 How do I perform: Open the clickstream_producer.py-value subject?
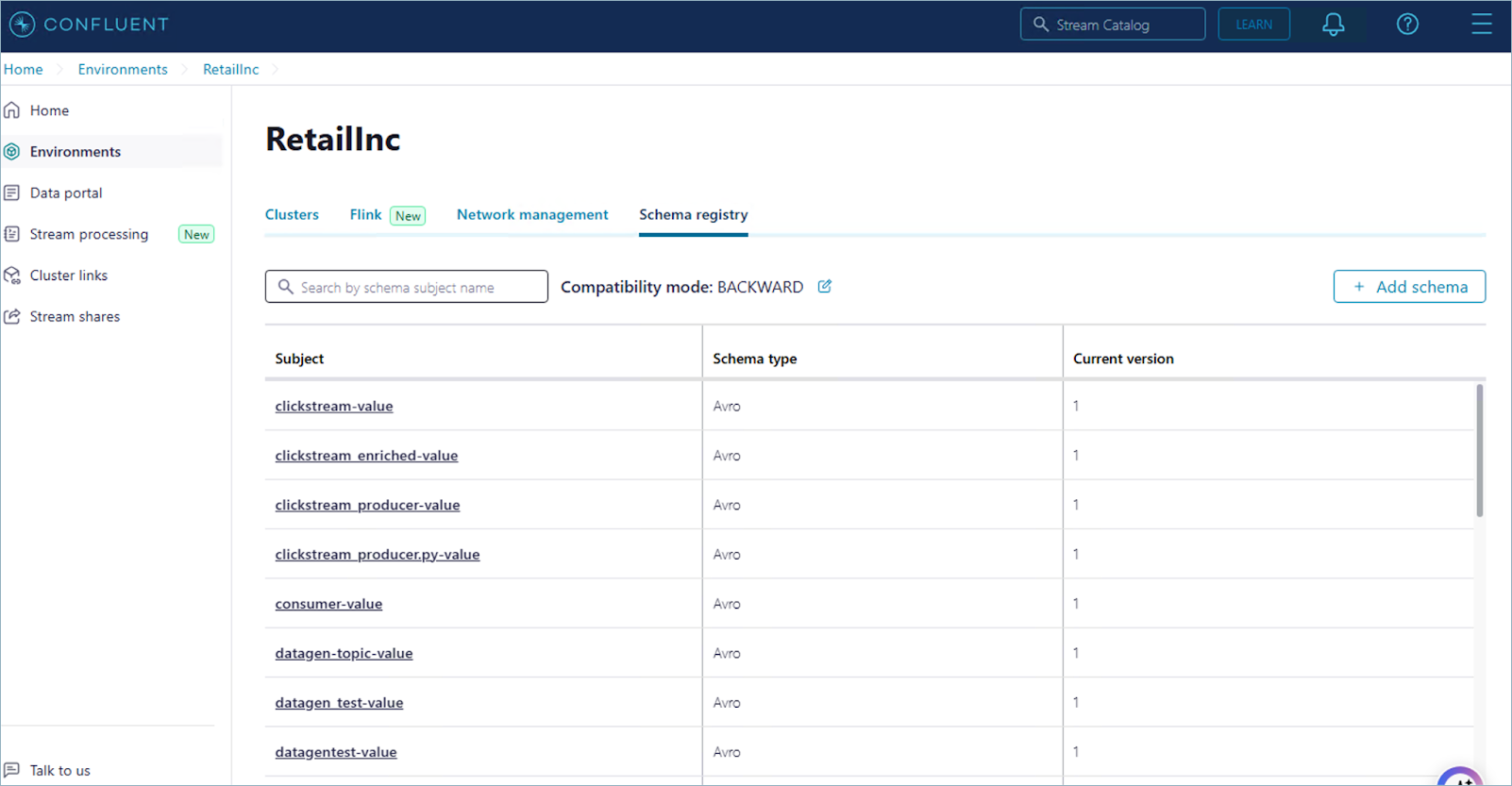click(378, 555)
